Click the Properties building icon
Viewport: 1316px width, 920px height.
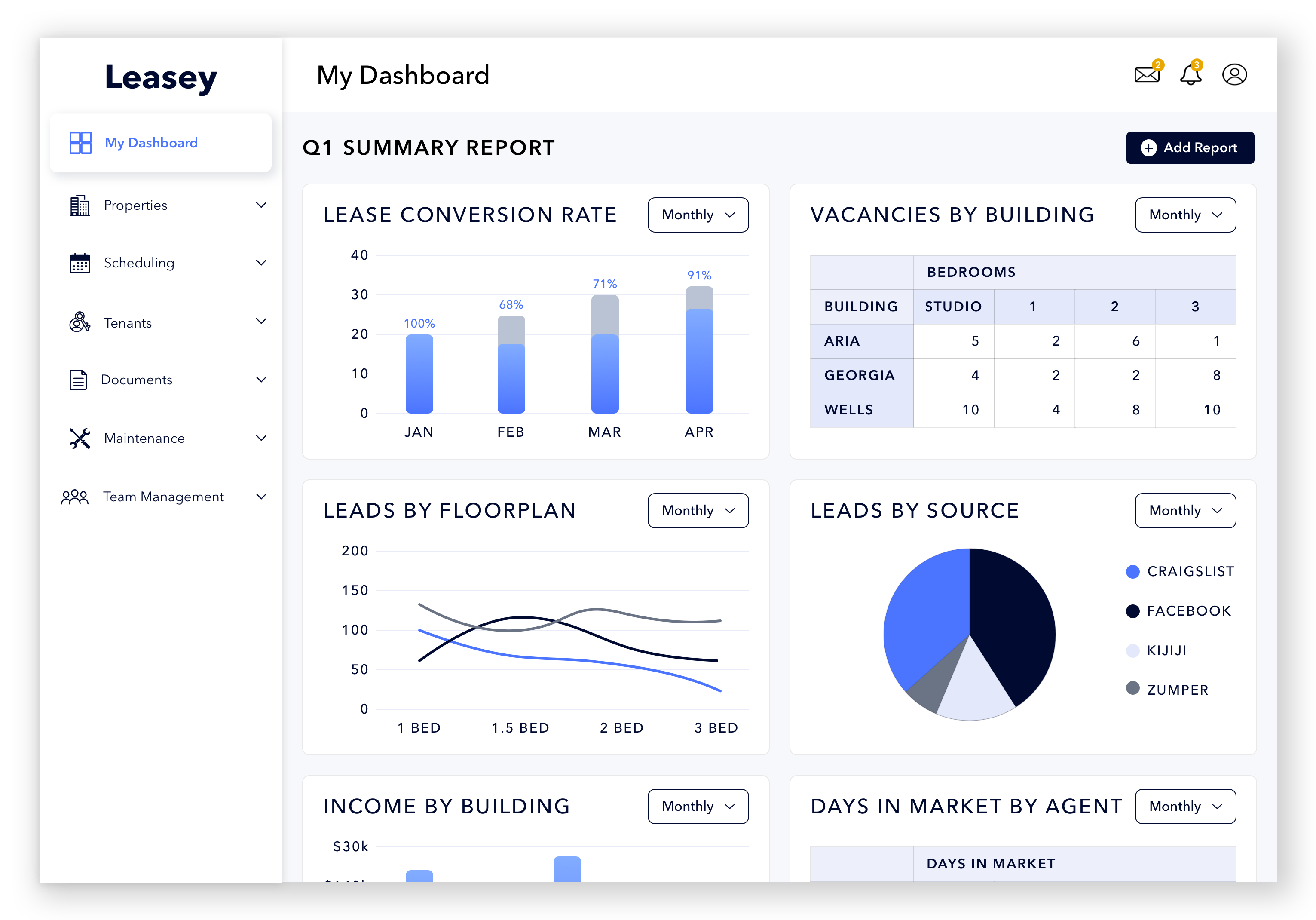[x=80, y=205]
